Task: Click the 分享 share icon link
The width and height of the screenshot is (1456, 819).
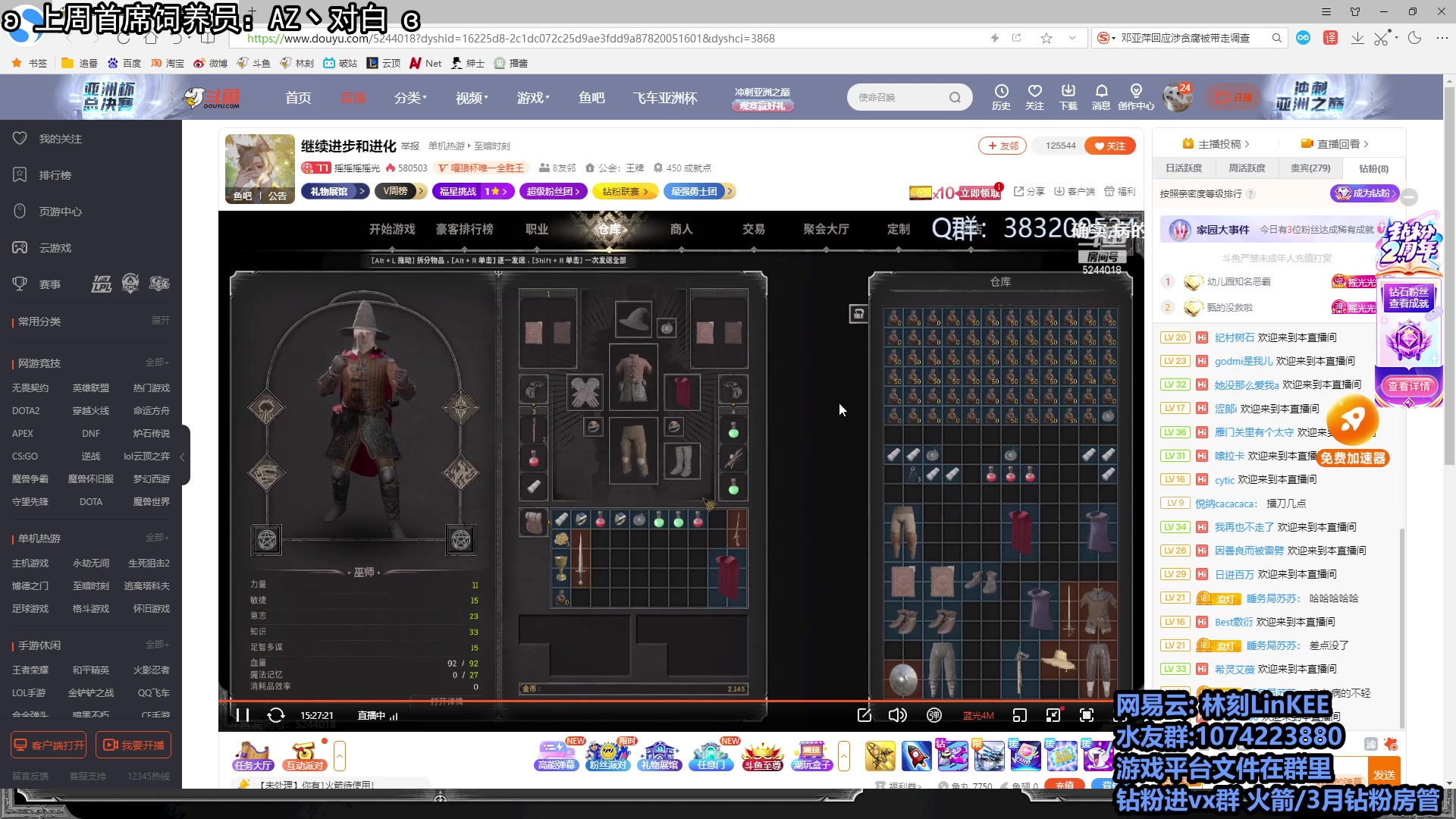Action: click(1029, 191)
